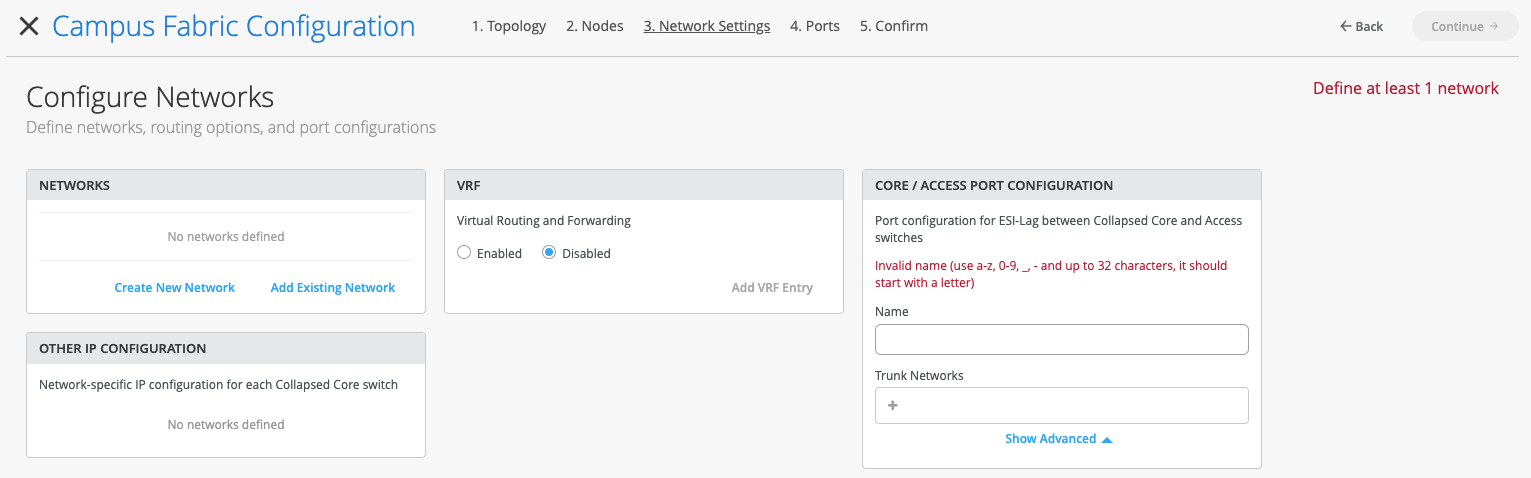1531x478 pixels.
Task: Click the Back button
Action: 1361,27
